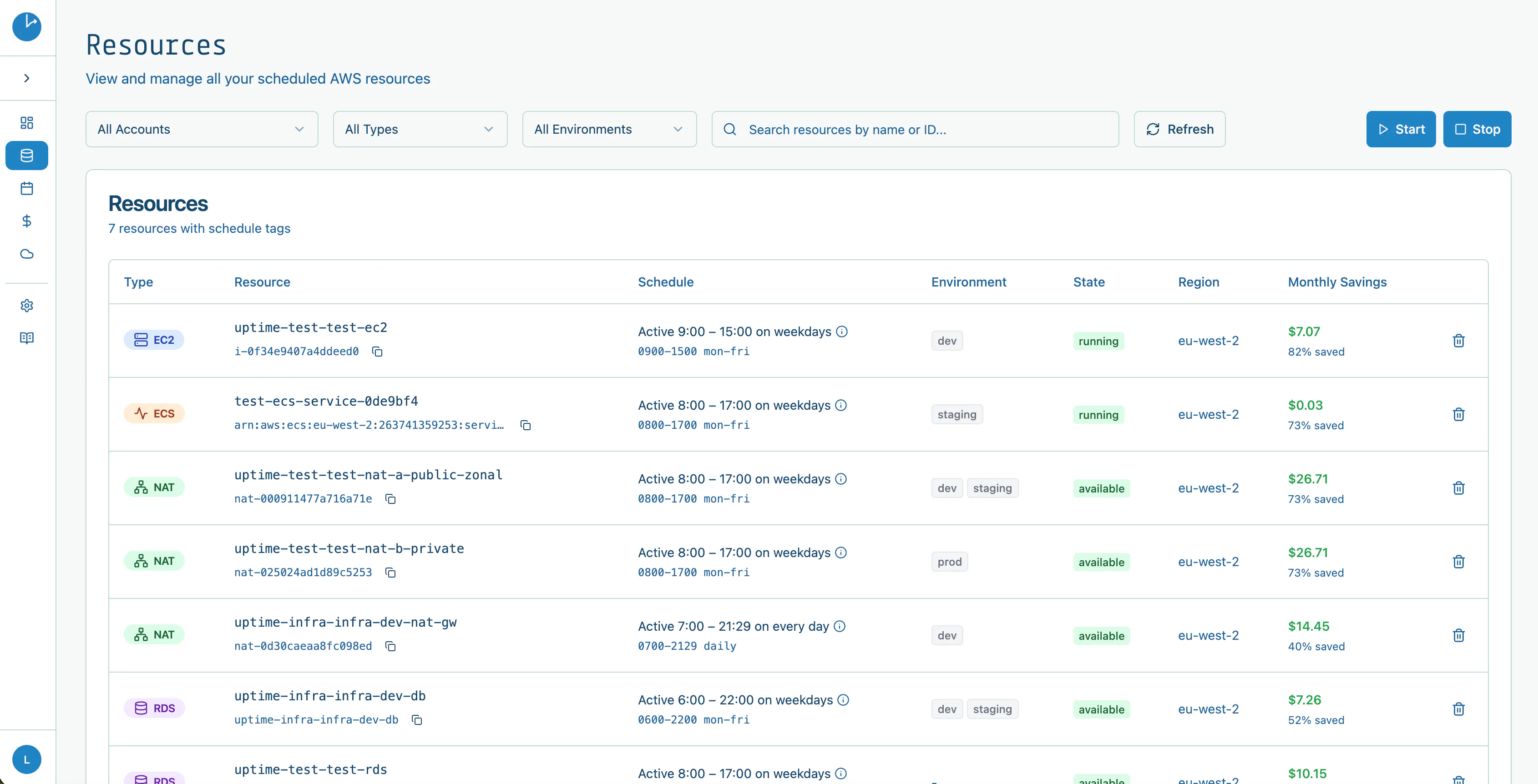1538x784 pixels.
Task: Select the Resources database icon in sidebar
Action: tap(27, 156)
